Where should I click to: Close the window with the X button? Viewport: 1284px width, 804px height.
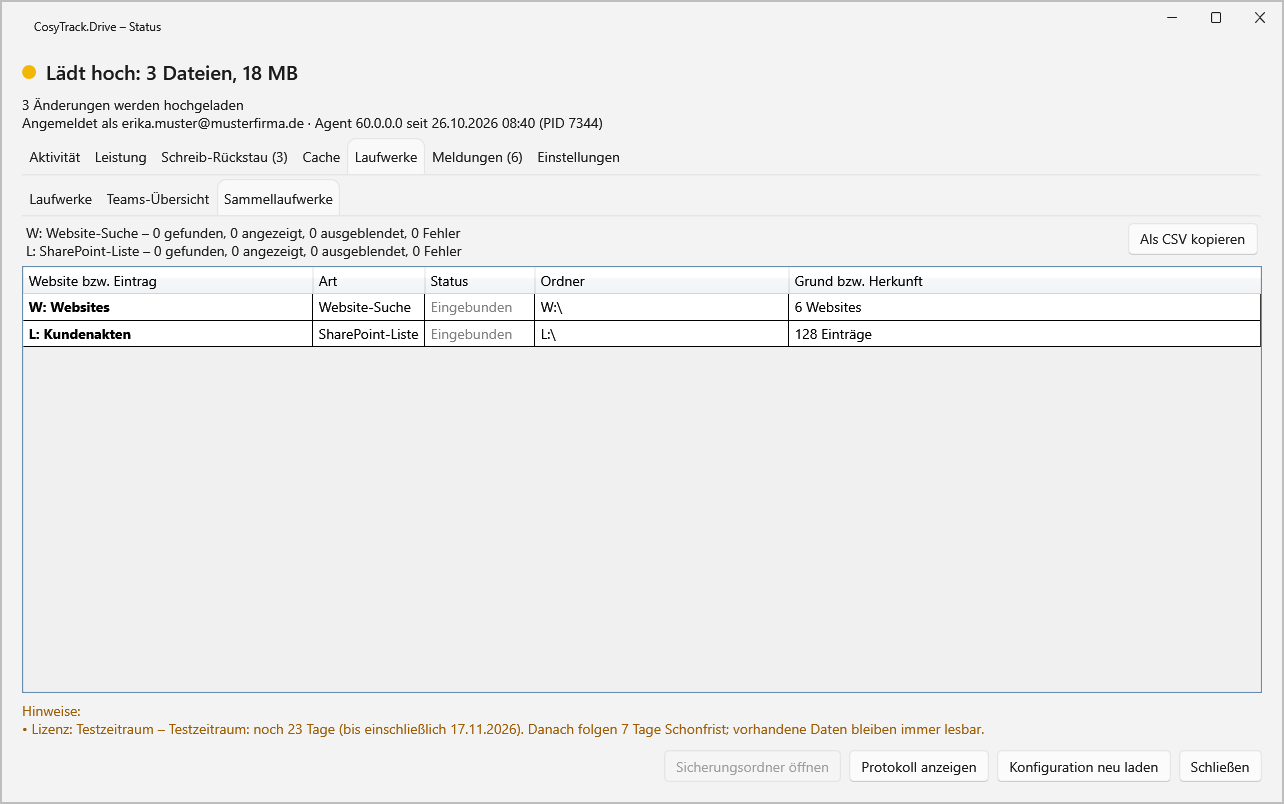tap(1260, 18)
